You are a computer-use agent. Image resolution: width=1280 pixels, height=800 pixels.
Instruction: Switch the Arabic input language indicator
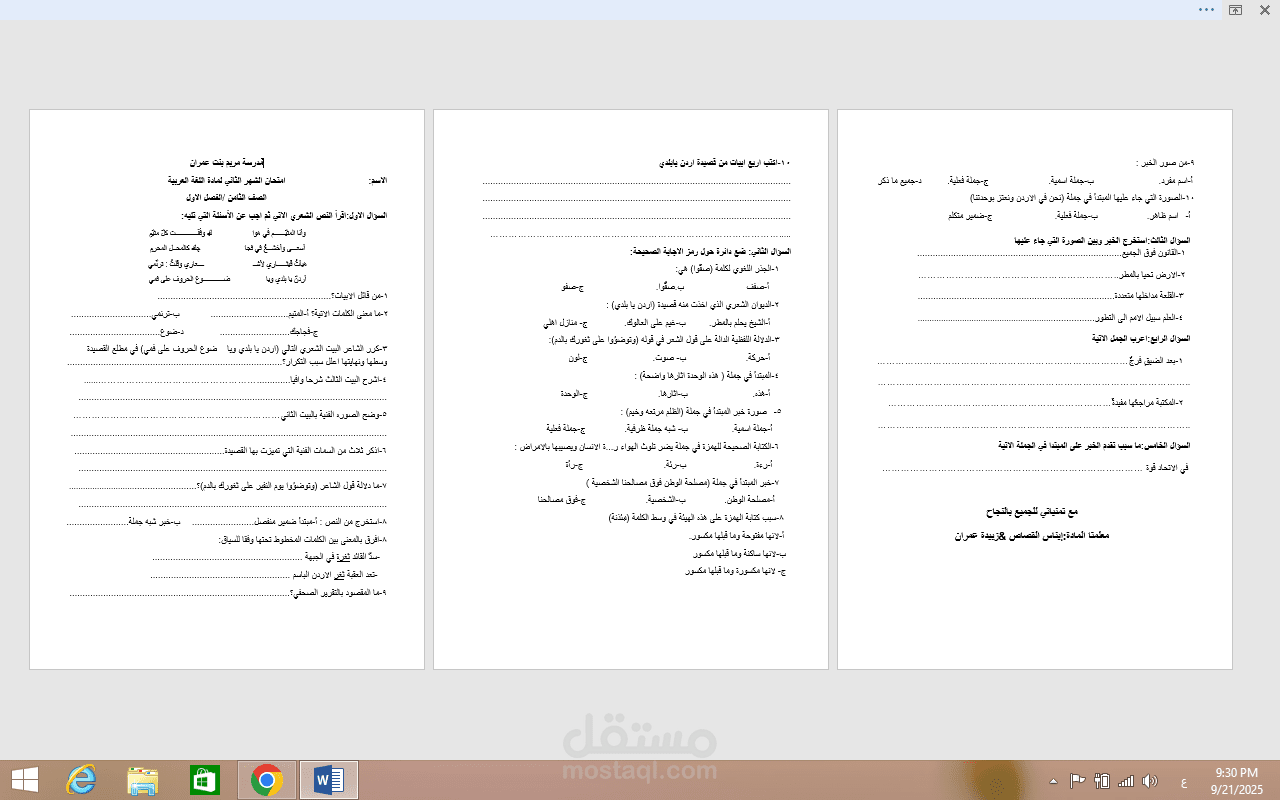1184,781
